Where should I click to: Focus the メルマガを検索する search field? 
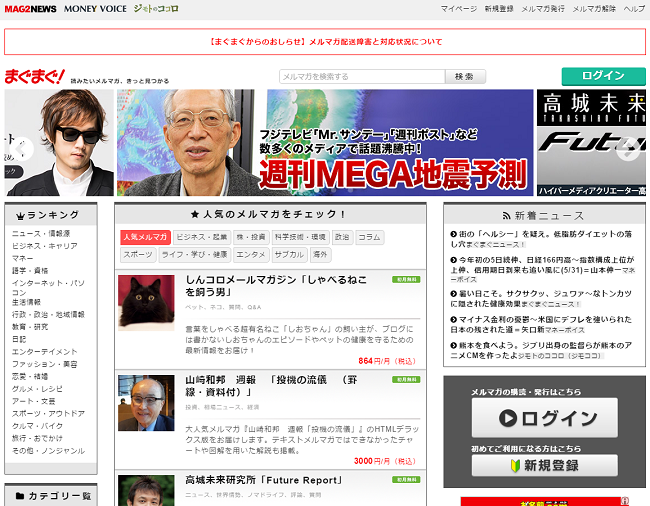(x=362, y=77)
